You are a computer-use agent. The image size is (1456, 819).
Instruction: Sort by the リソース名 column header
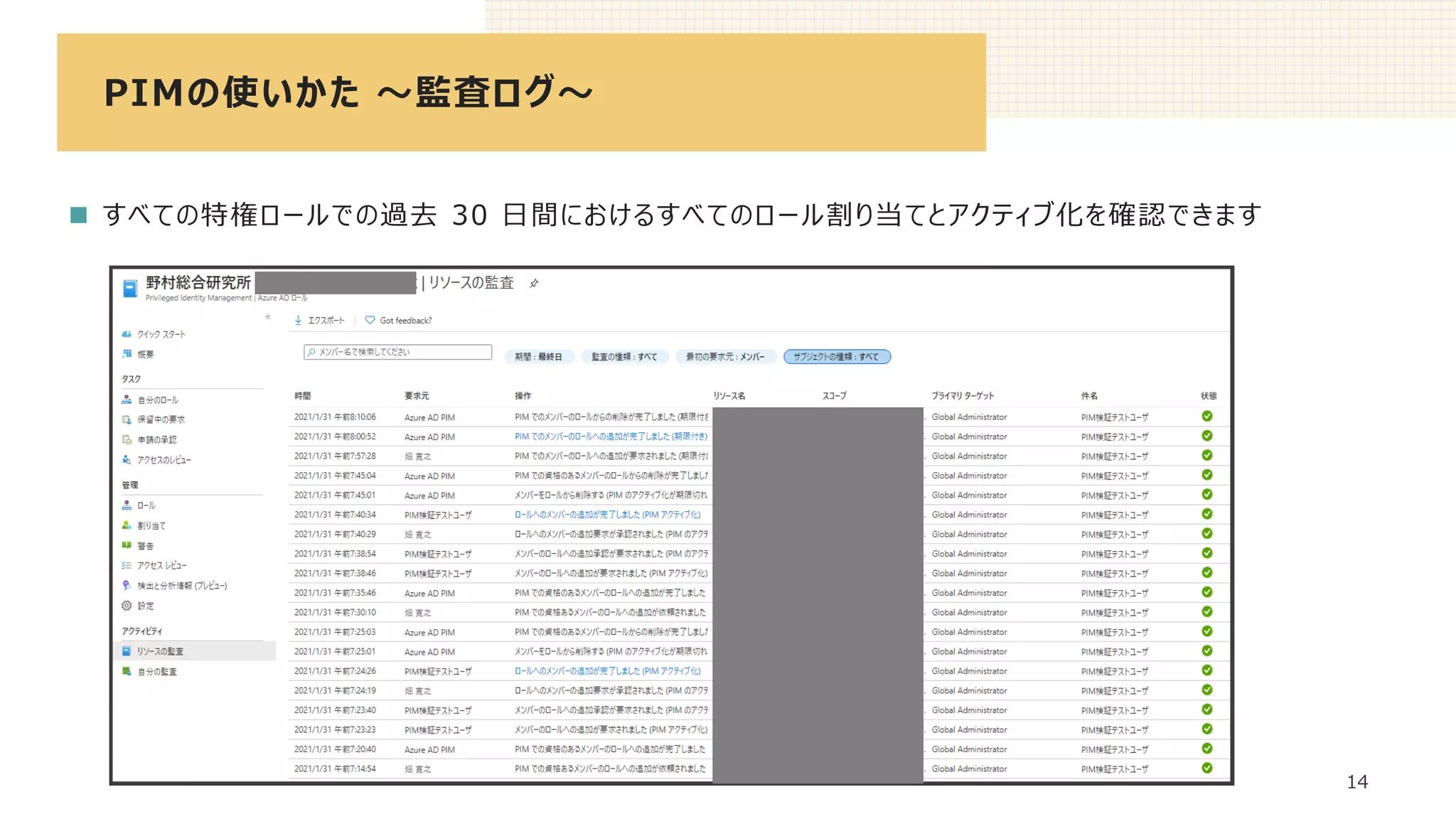pos(729,396)
